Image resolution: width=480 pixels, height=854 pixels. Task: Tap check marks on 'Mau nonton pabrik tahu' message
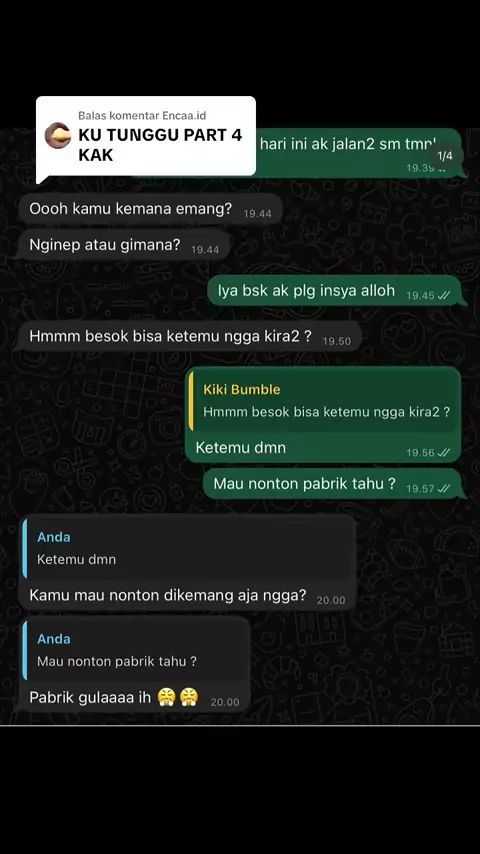(444, 489)
